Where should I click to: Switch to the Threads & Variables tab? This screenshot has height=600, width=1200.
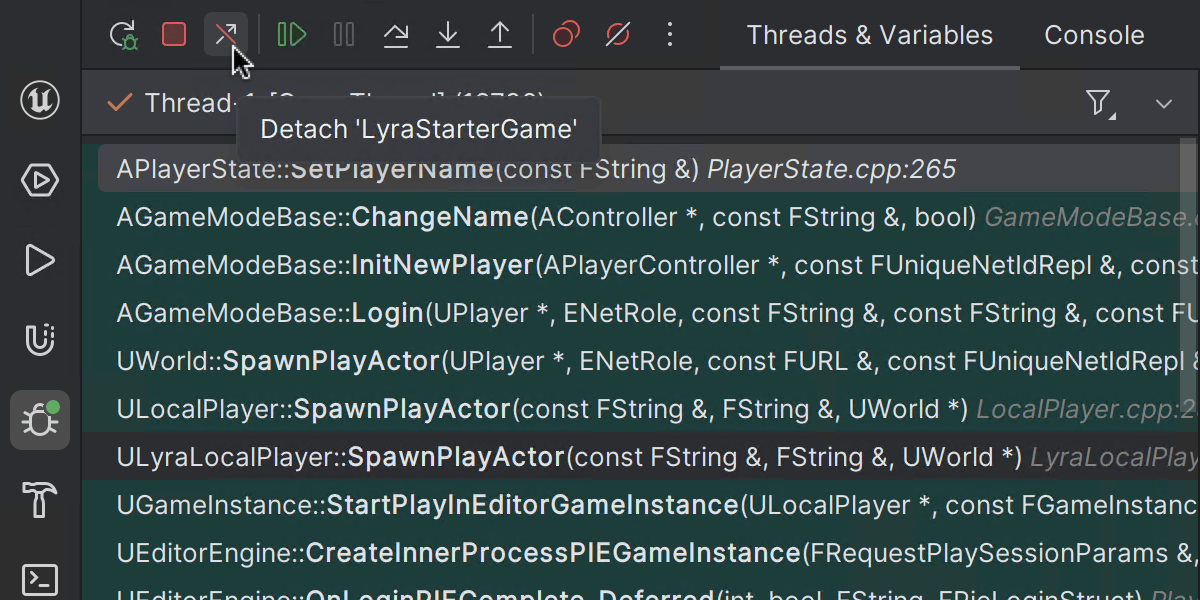tap(869, 35)
